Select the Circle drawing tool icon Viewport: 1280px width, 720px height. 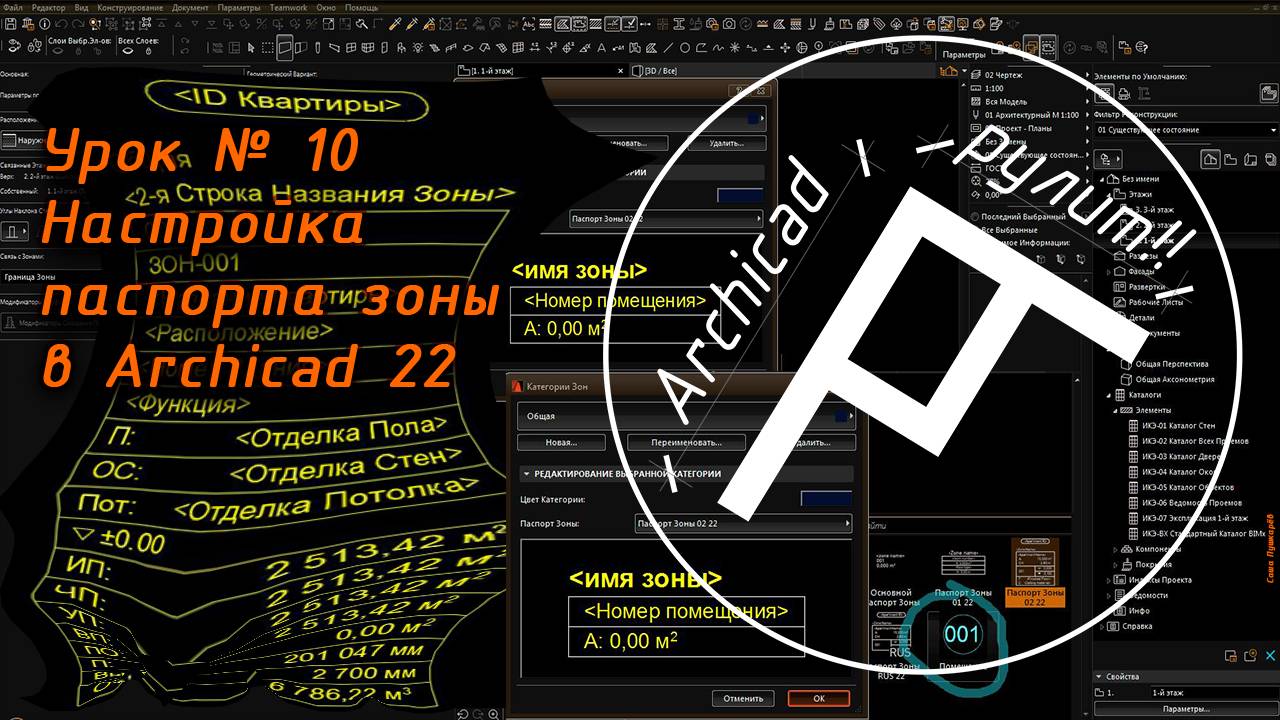pyautogui.click(x=685, y=47)
